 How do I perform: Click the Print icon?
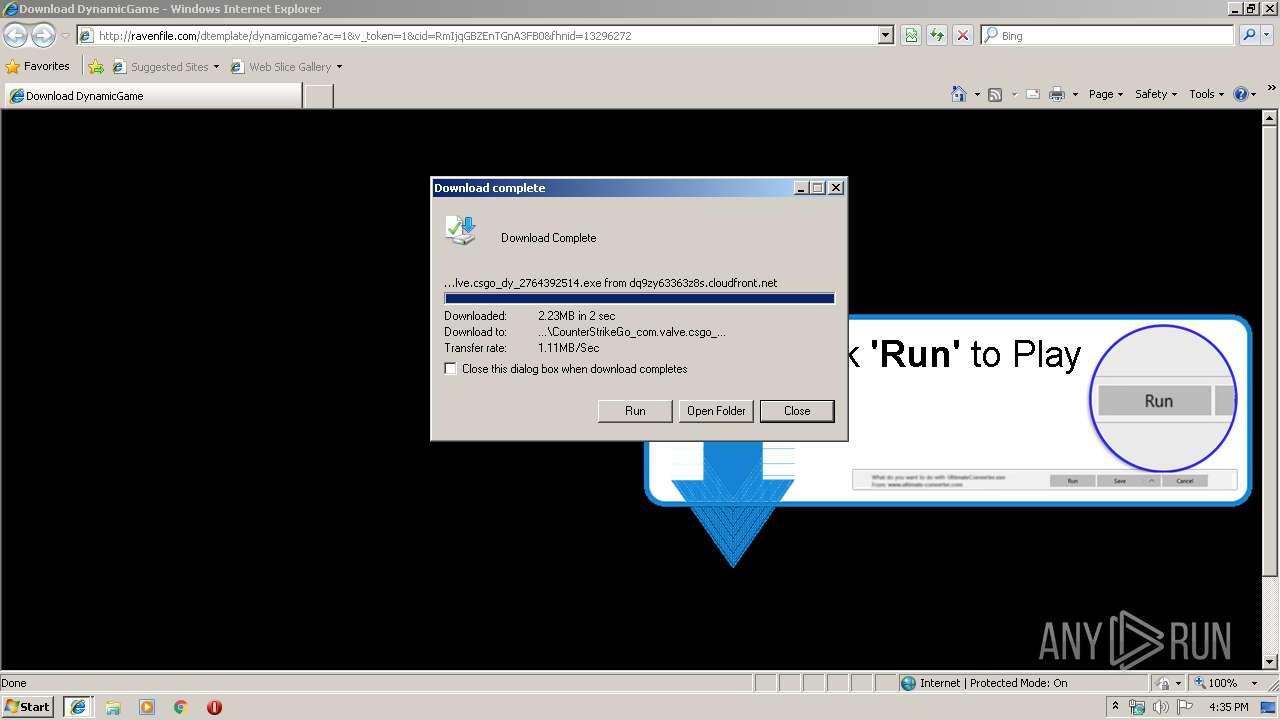(1057, 94)
